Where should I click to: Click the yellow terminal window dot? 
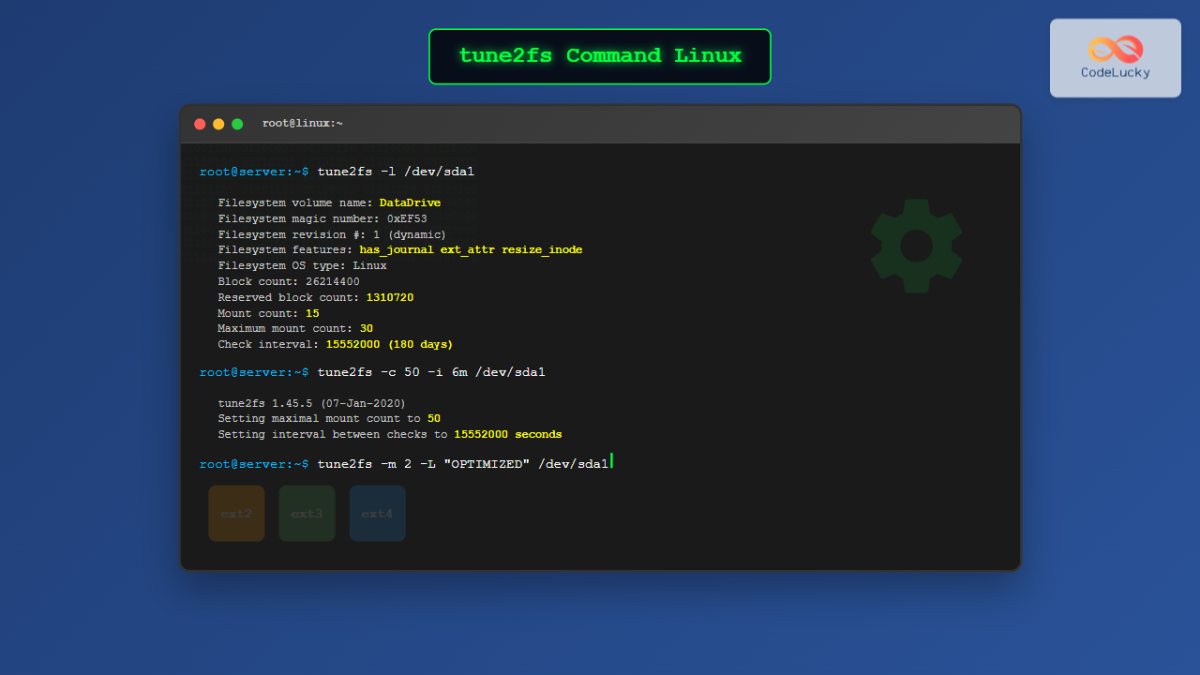click(x=218, y=123)
